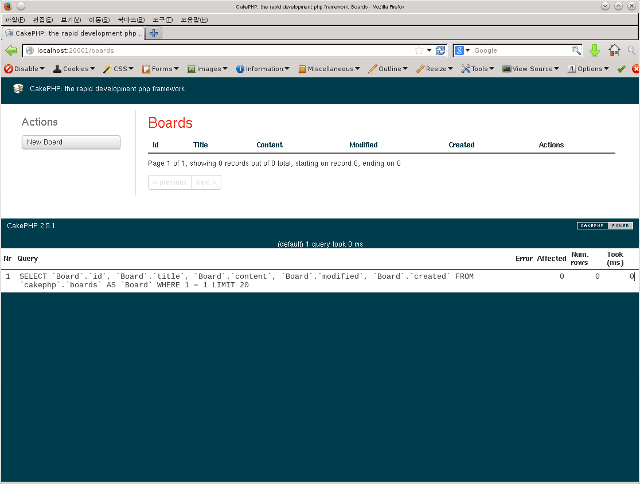This screenshot has height=484, width=640.
Task: Open the Images toolbar dropdown
Action: pyautogui.click(x=207, y=69)
